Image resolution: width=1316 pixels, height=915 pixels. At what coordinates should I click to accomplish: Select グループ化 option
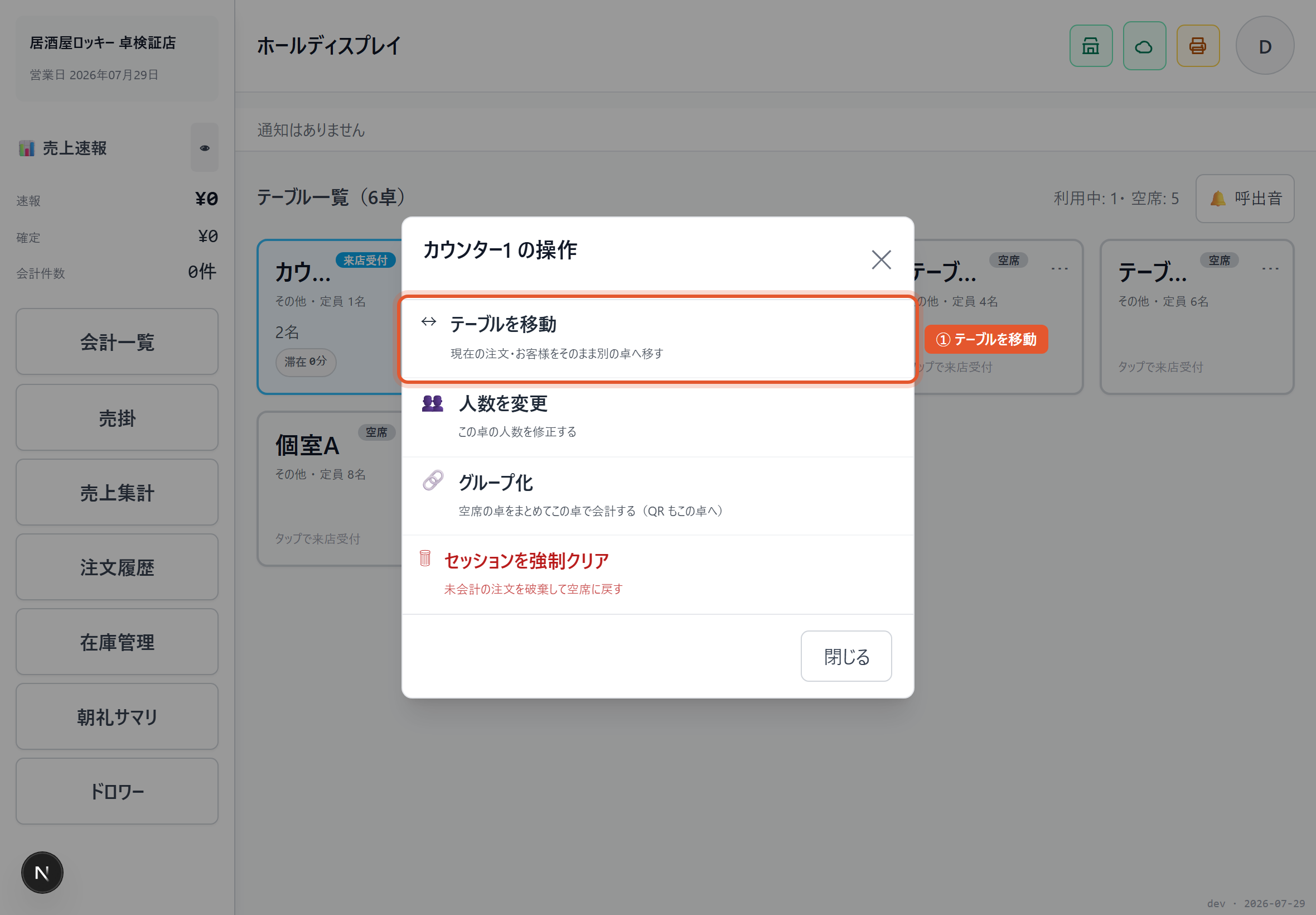click(657, 496)
